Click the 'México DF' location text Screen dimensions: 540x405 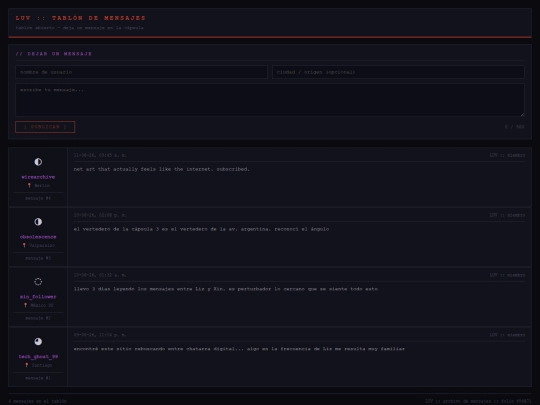pyautogui.click(x=42, y=305)
